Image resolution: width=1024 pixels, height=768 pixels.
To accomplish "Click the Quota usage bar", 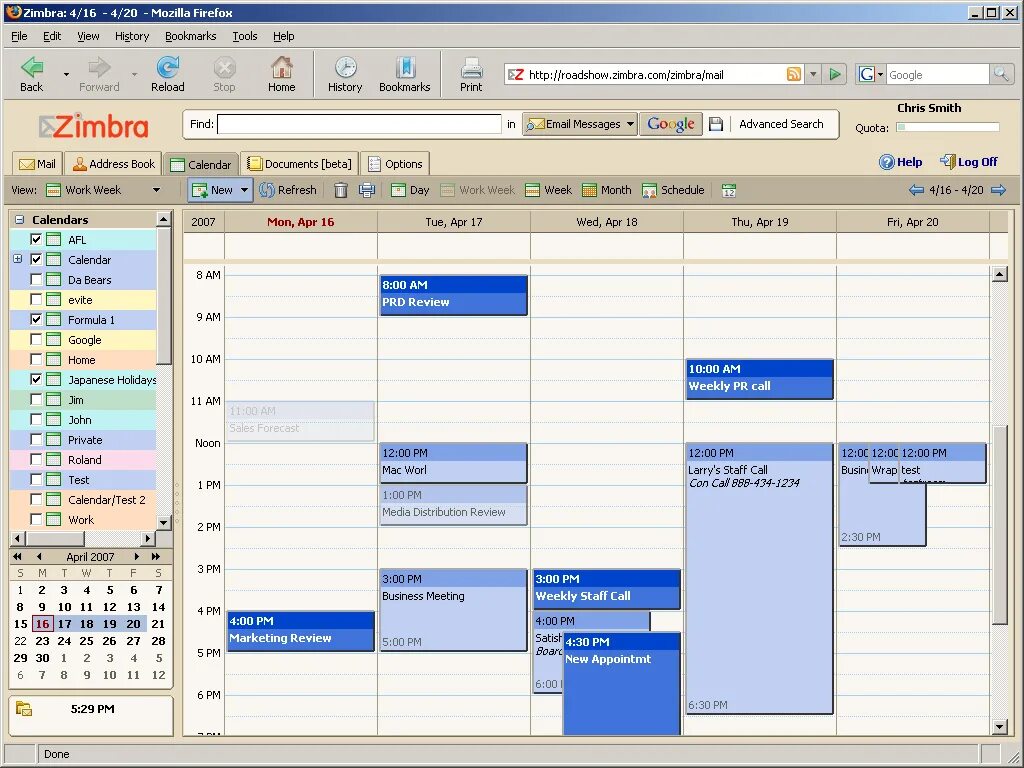I will [948, 127].
